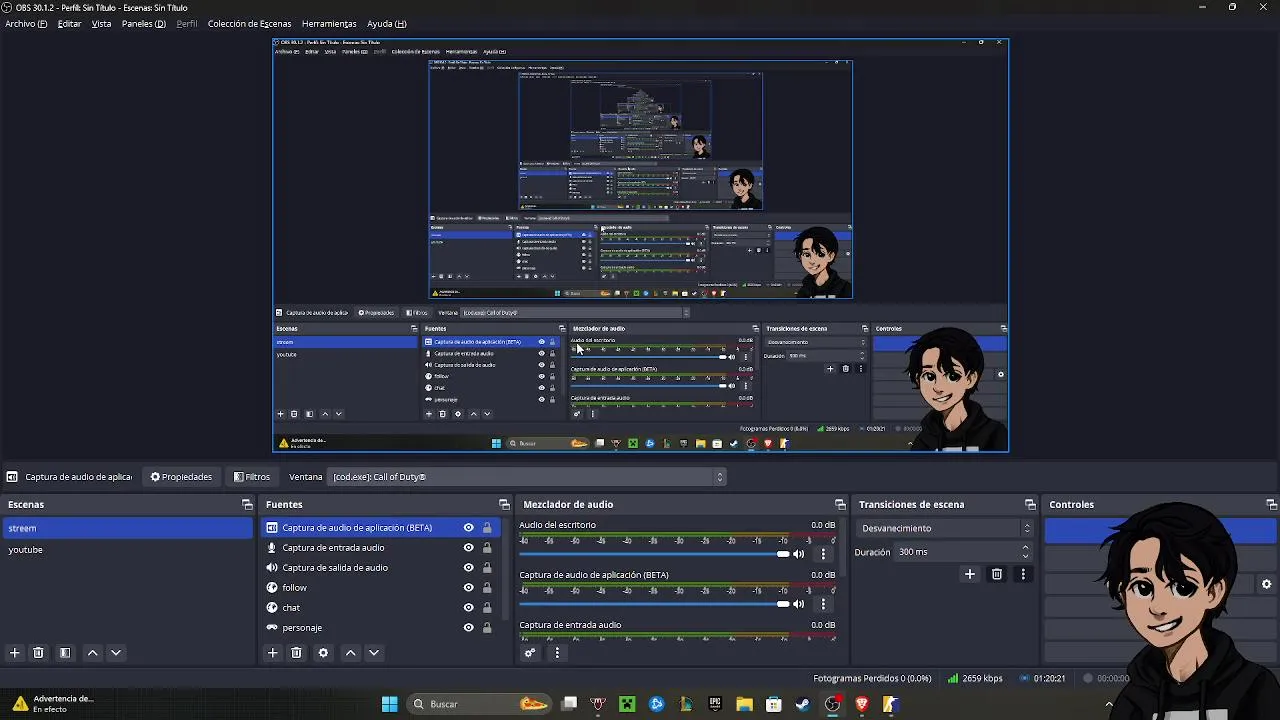1280x720 pixels.
Task: Open Herramientas menu
Action: 329,24
